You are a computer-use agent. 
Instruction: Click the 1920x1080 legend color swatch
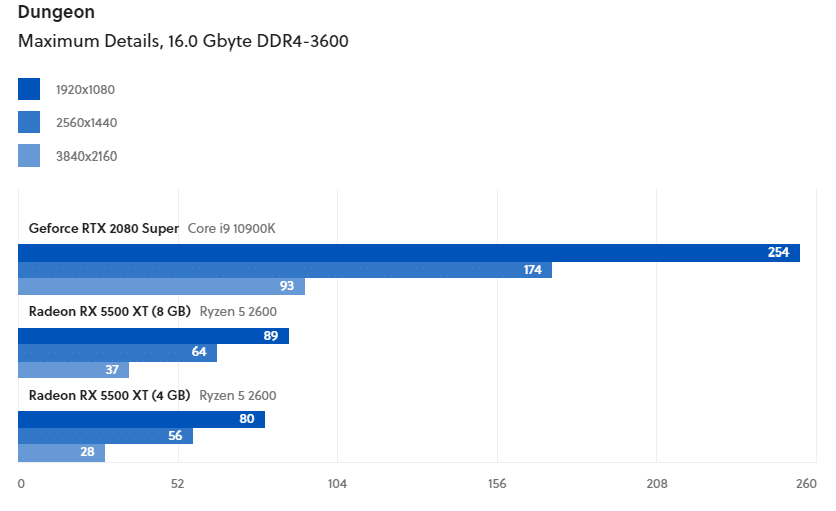tap(29, 89)
